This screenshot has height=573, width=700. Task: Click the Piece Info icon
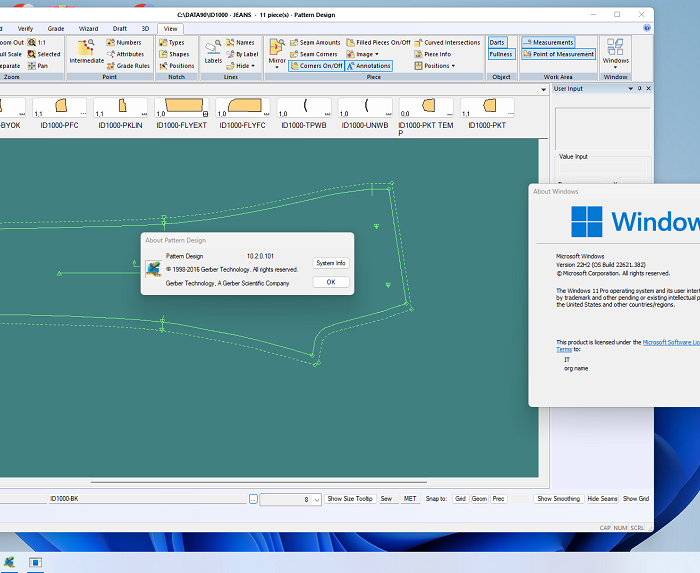[x=432, y=54]
